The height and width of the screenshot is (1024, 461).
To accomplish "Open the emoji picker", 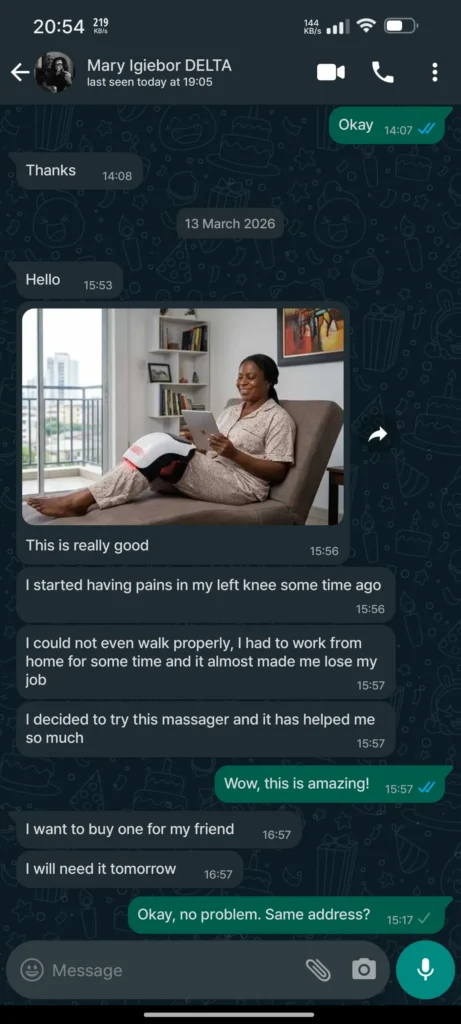I will click(x=32, y=970).
